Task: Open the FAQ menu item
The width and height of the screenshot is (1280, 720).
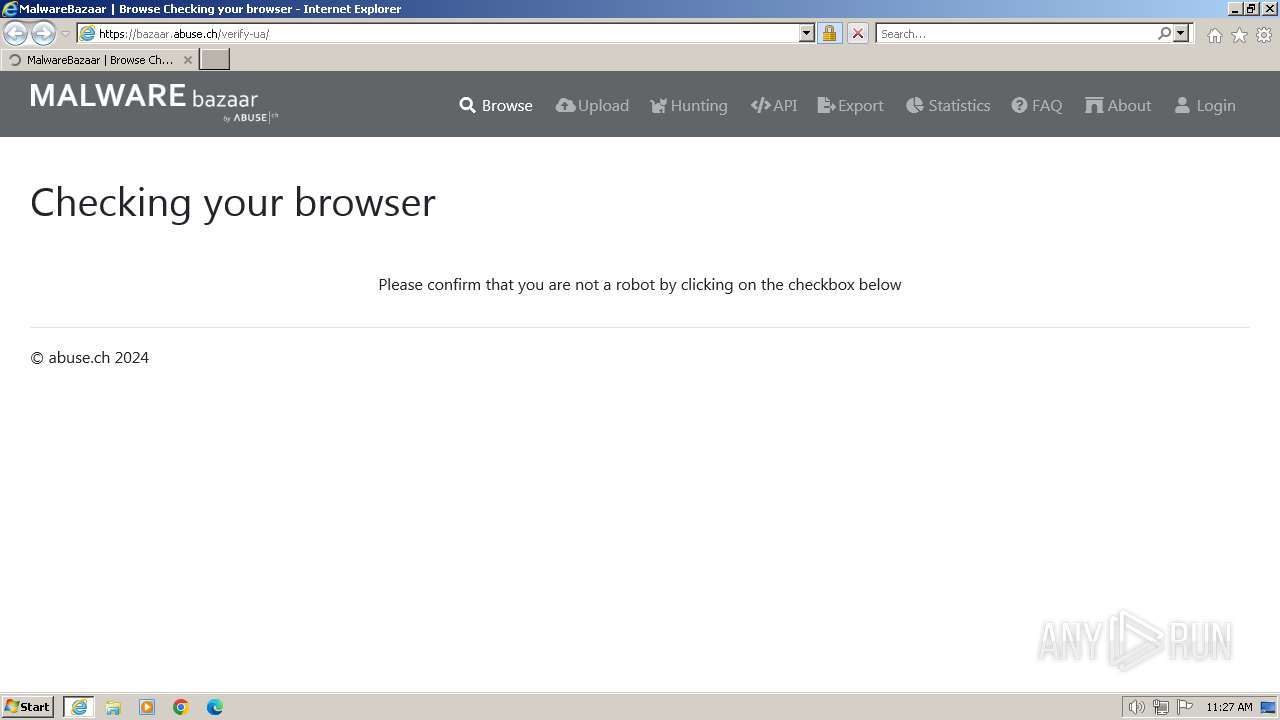Action: coord(1037,105)
